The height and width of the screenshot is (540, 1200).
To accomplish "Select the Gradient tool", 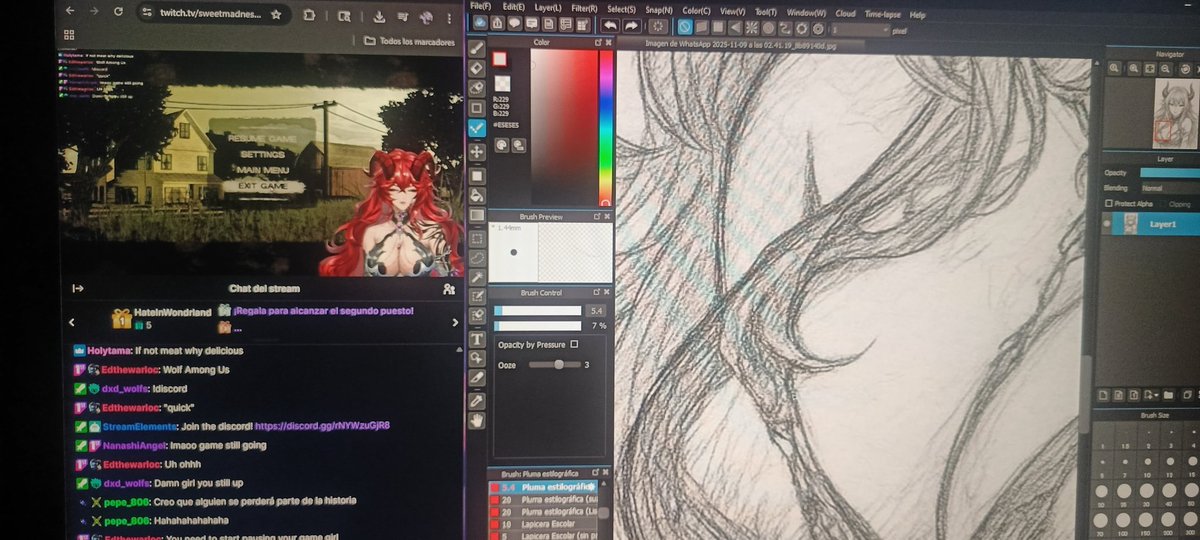I will (477, 215).
